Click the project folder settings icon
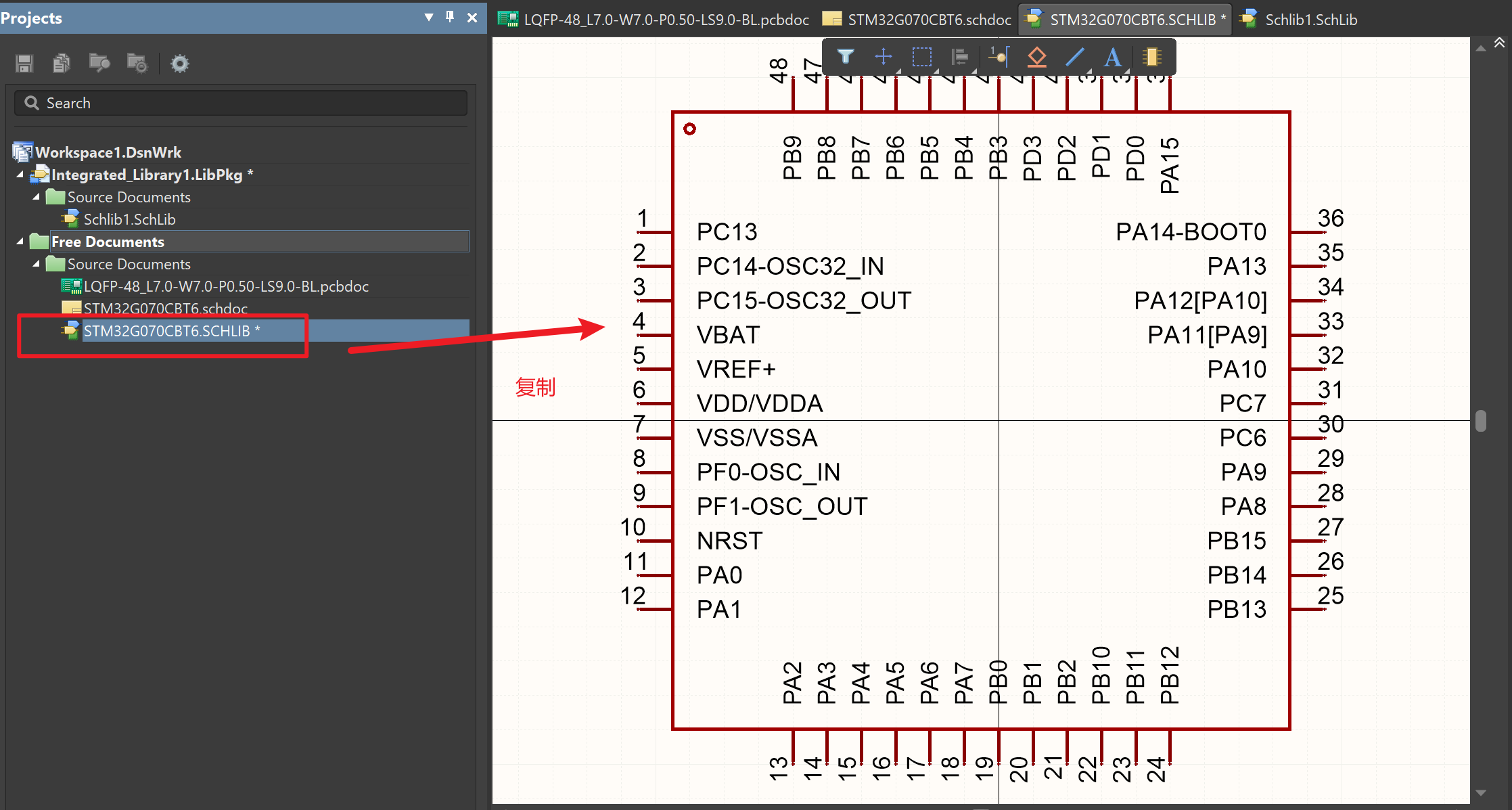Screen dimensions: 1512x810 (x=137, y=64)
